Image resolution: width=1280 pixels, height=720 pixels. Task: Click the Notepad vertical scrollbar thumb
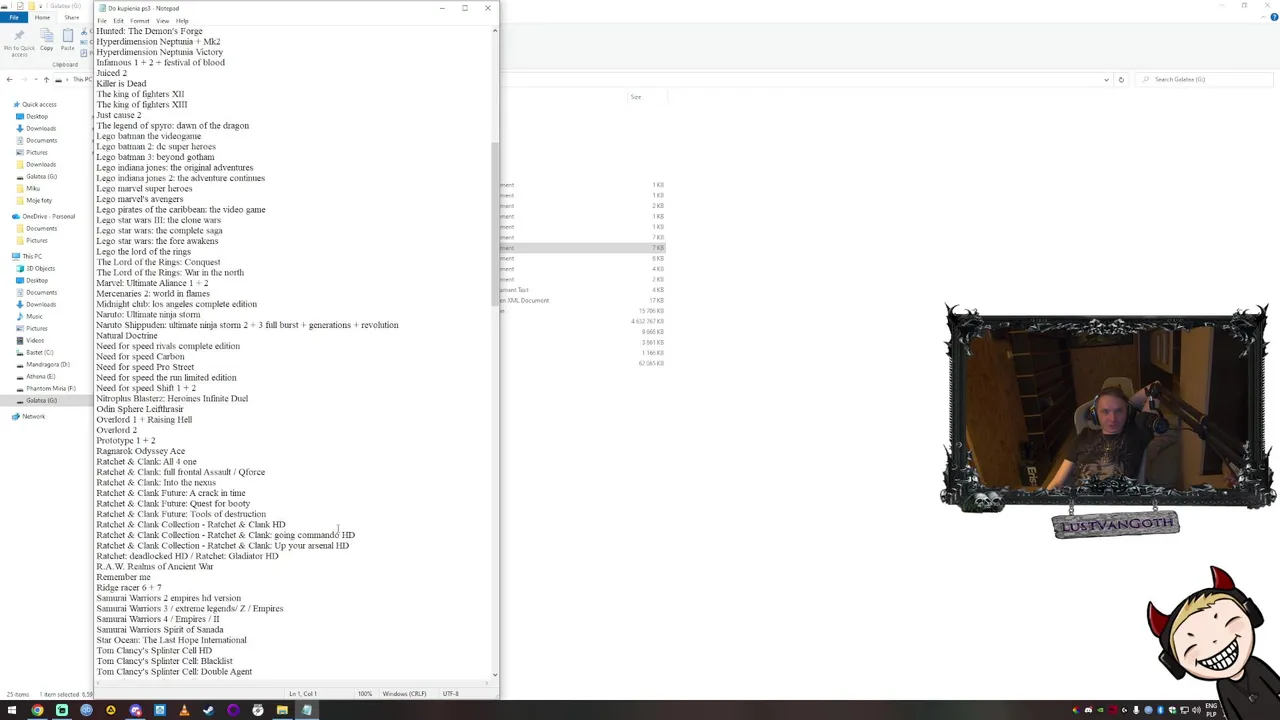tap(494, 222)
